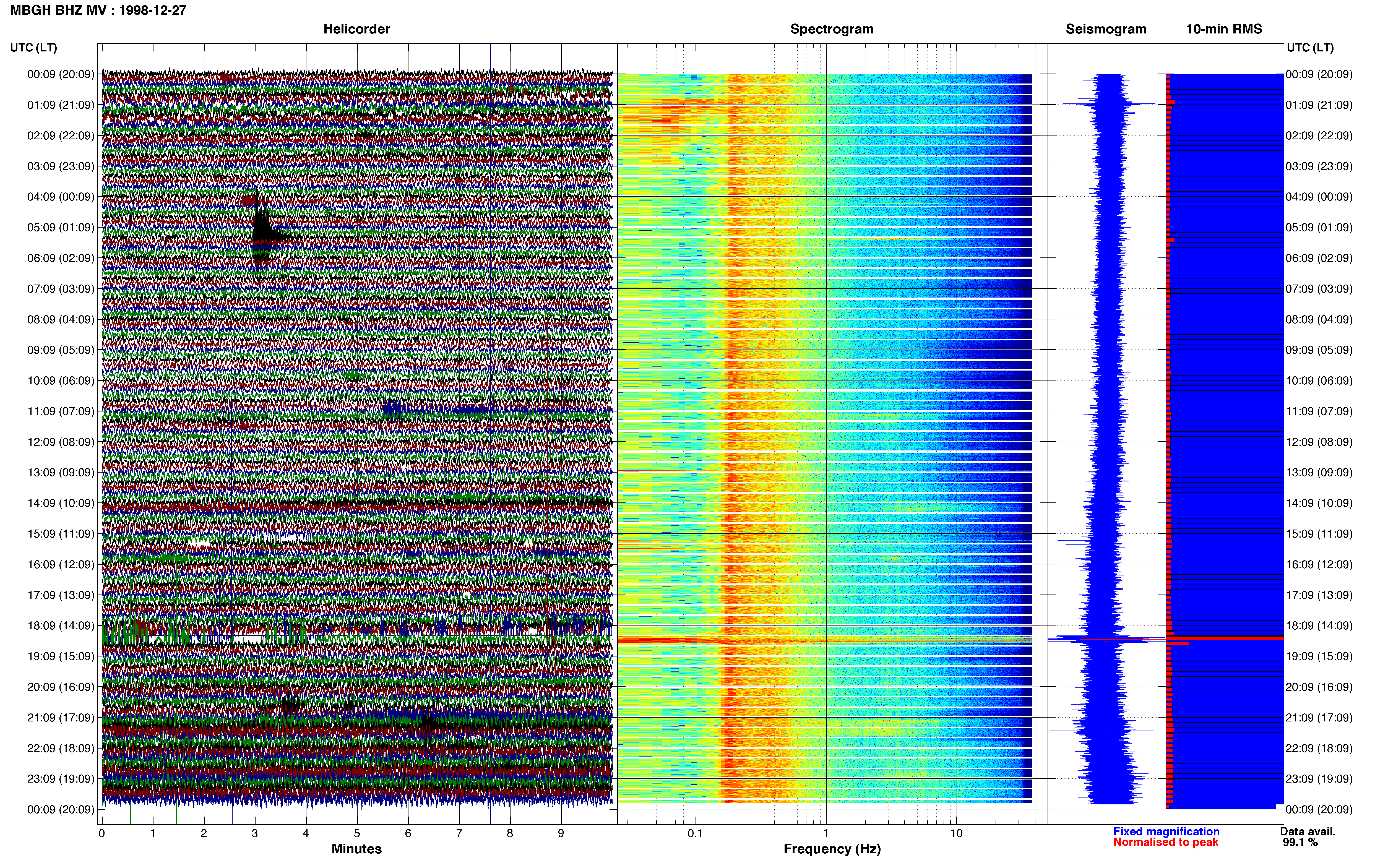The width and height of the screenshot is (1388, 868).
Task: Click the '10' frequency tick label
Action: [x=956, y=833]
